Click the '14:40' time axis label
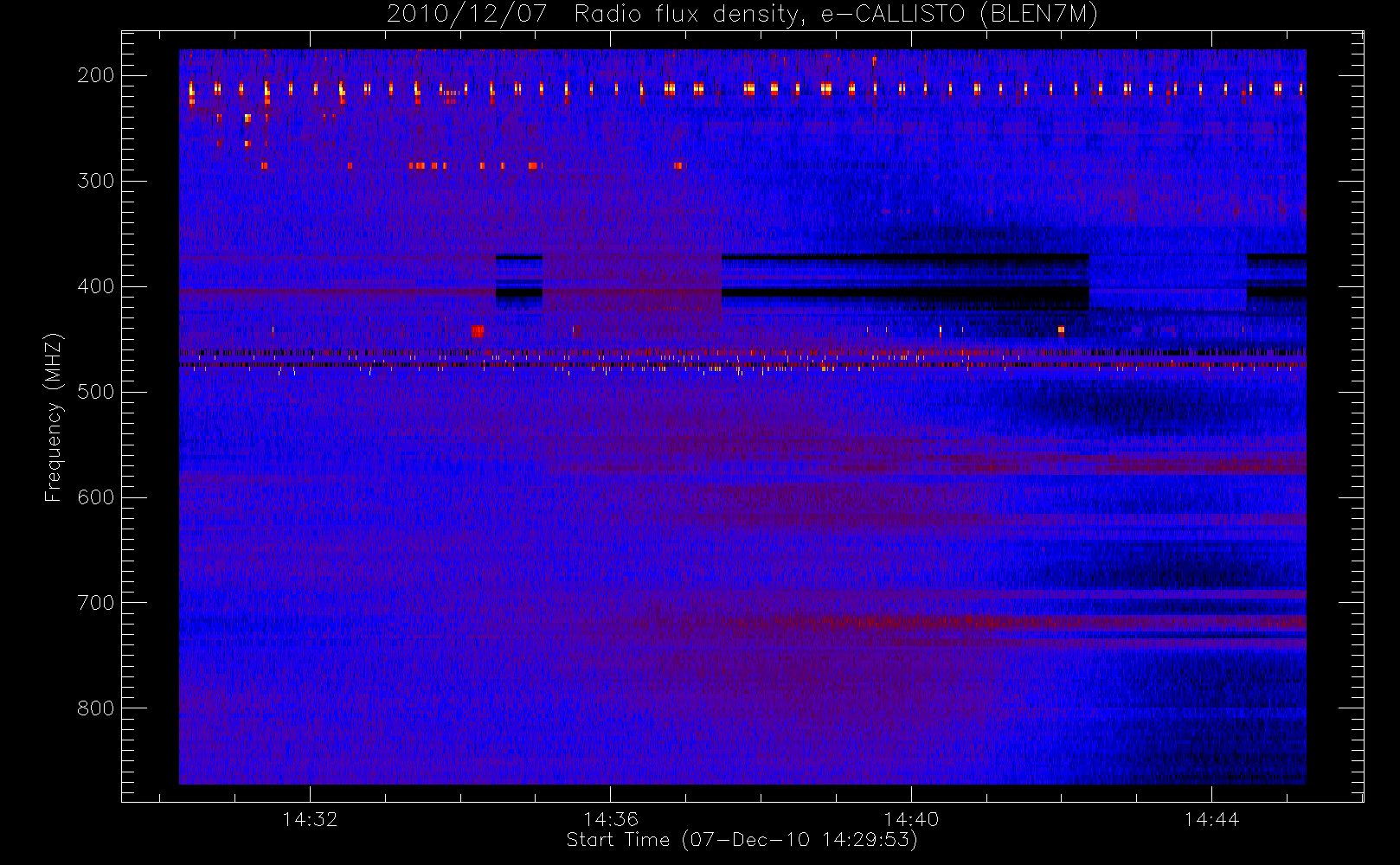 coord(911,819)
